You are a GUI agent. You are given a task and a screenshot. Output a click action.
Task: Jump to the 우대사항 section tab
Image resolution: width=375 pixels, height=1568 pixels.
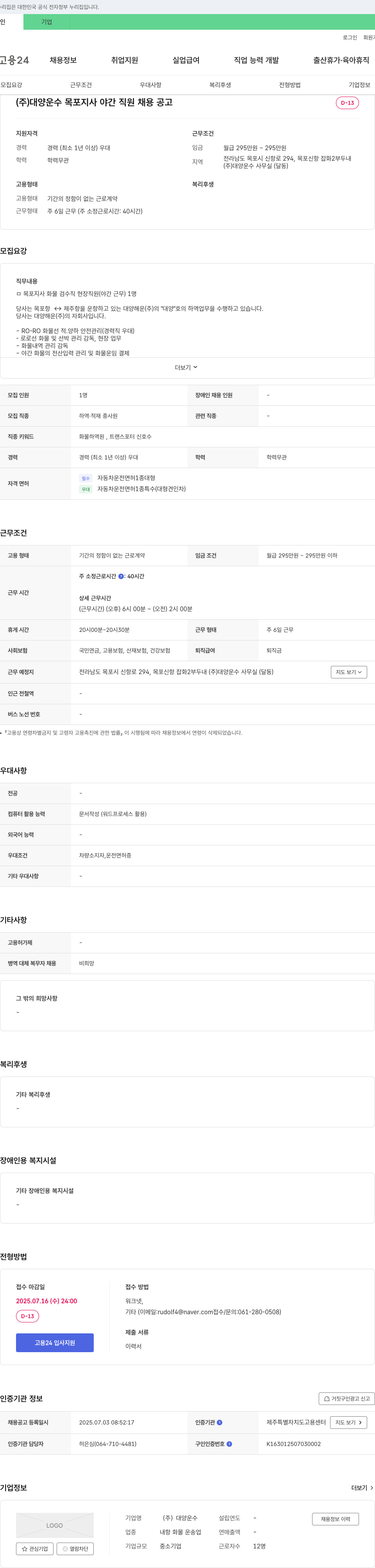pyautogui.click(x=151, y=84)
